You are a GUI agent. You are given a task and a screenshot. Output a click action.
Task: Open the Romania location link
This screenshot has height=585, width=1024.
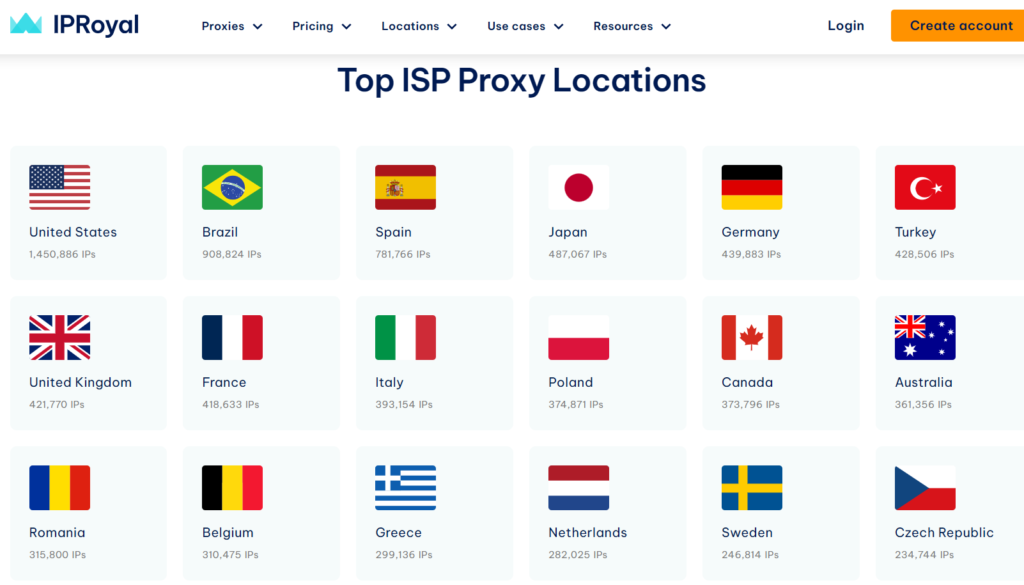57,532
